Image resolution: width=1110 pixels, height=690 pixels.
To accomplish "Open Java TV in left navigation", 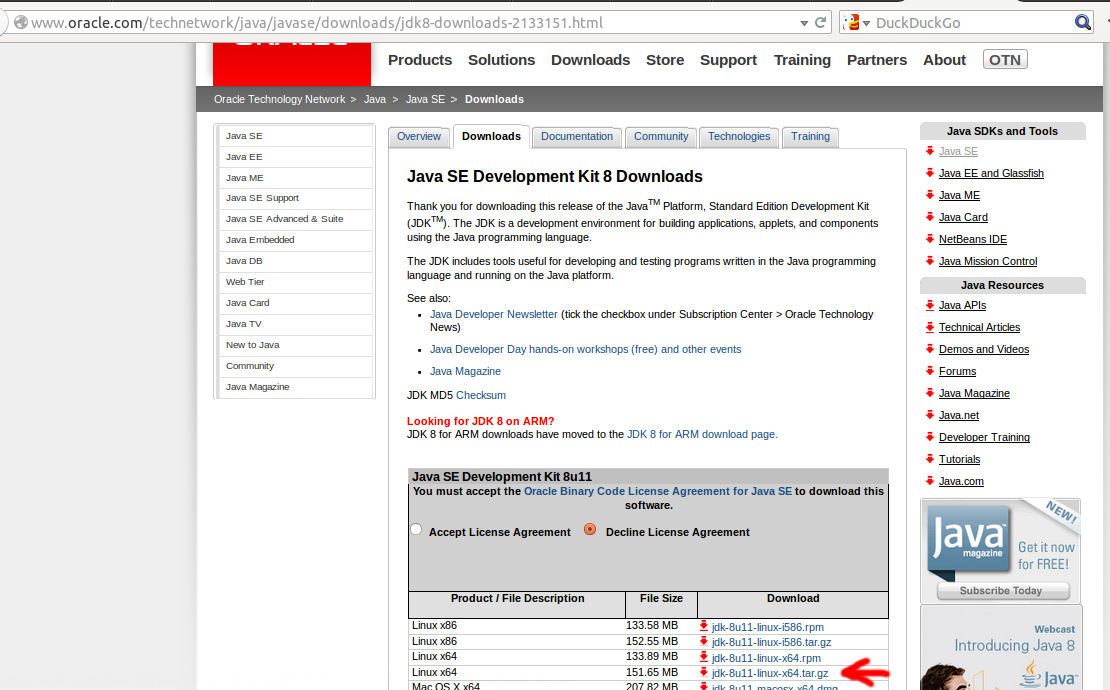I will [x=296, y=324].
